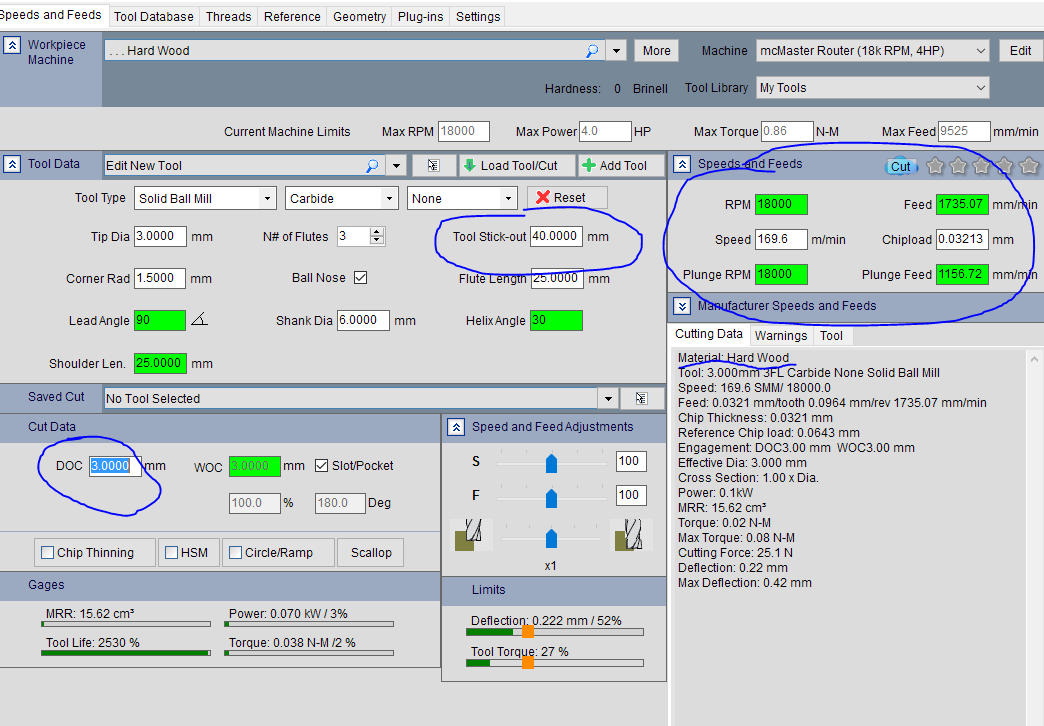
Task: Open the Machine selection dropdown
Action: [x=980, y=51]
